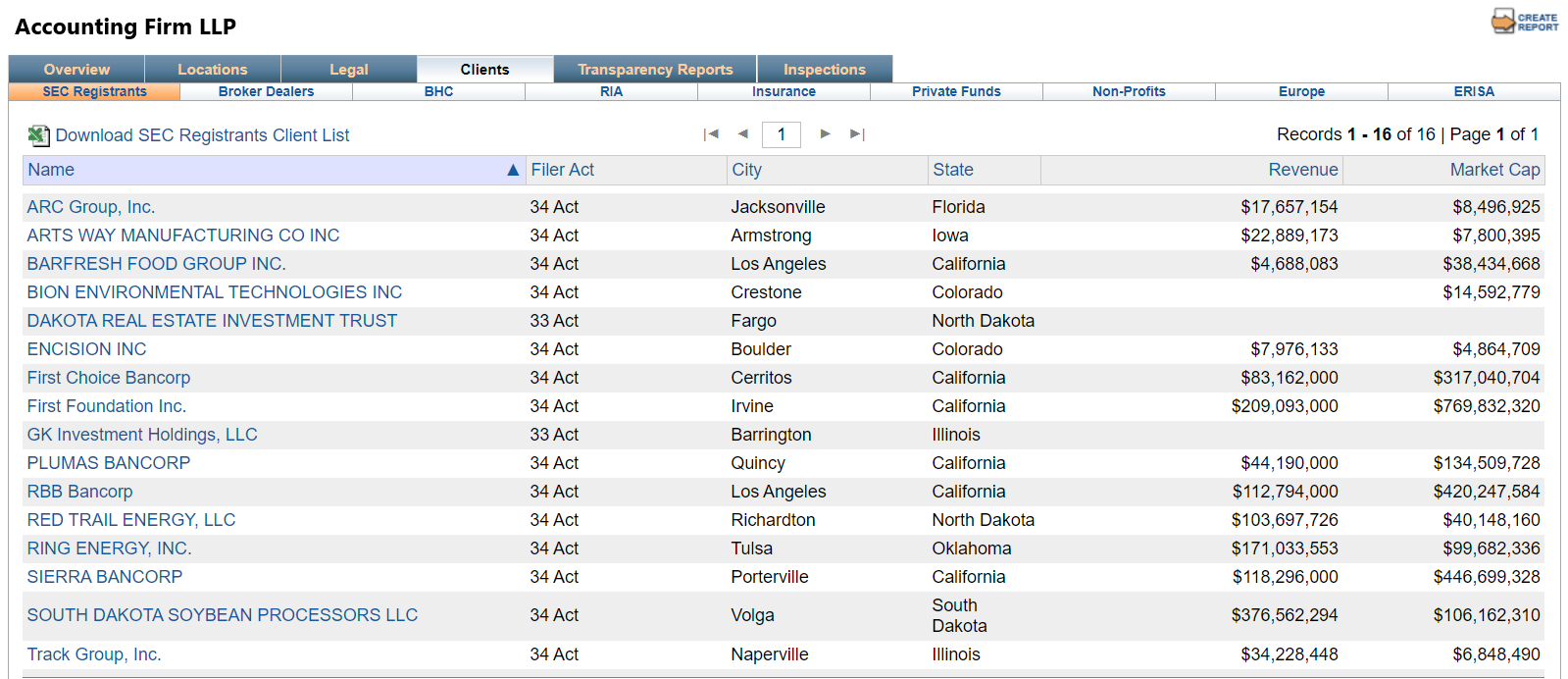Select the Non-Profits sub-tab
Viewport: 1568px width, 679px height.
coord(1130,91)
